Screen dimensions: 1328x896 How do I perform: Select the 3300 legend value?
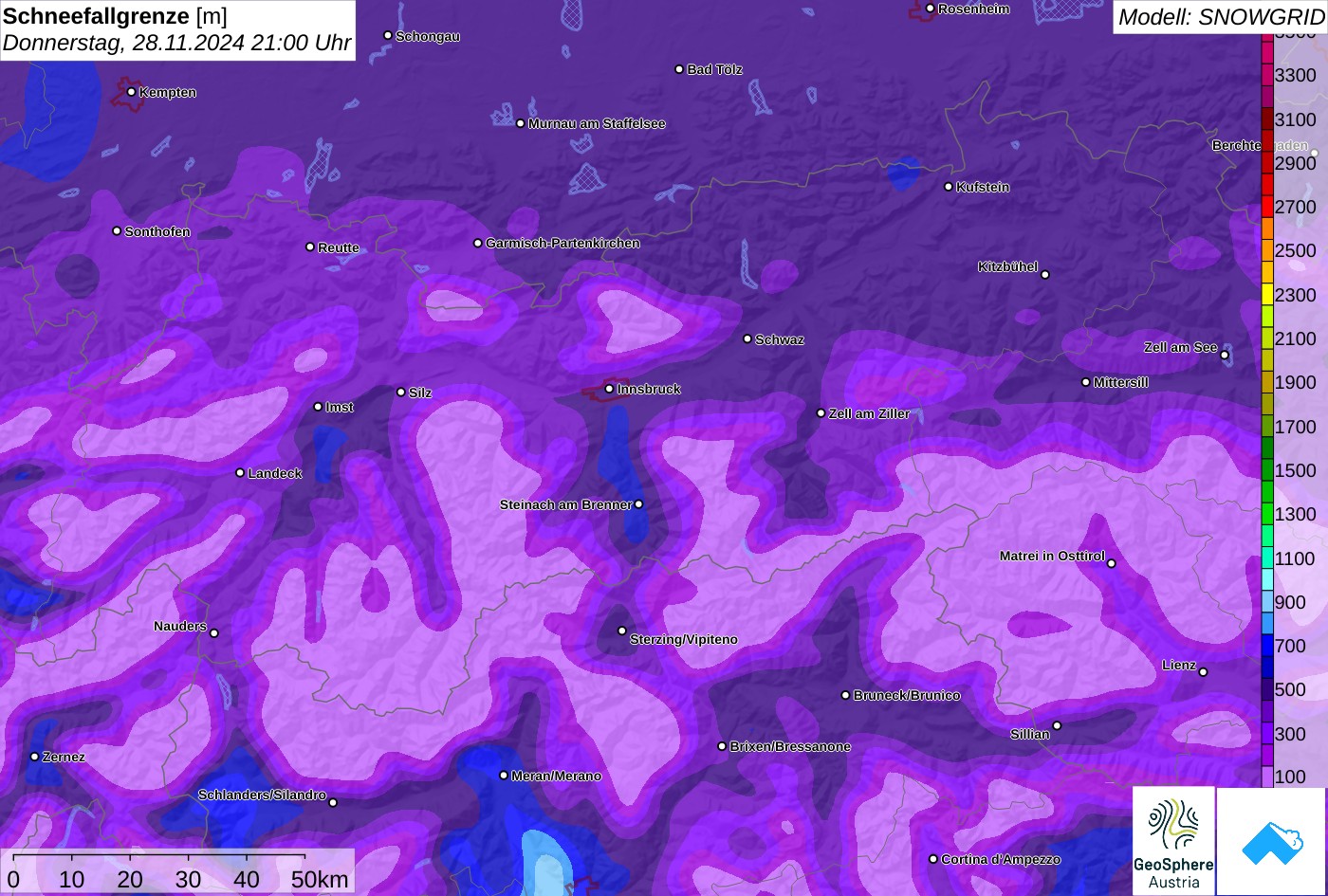tap(1296, 75)
